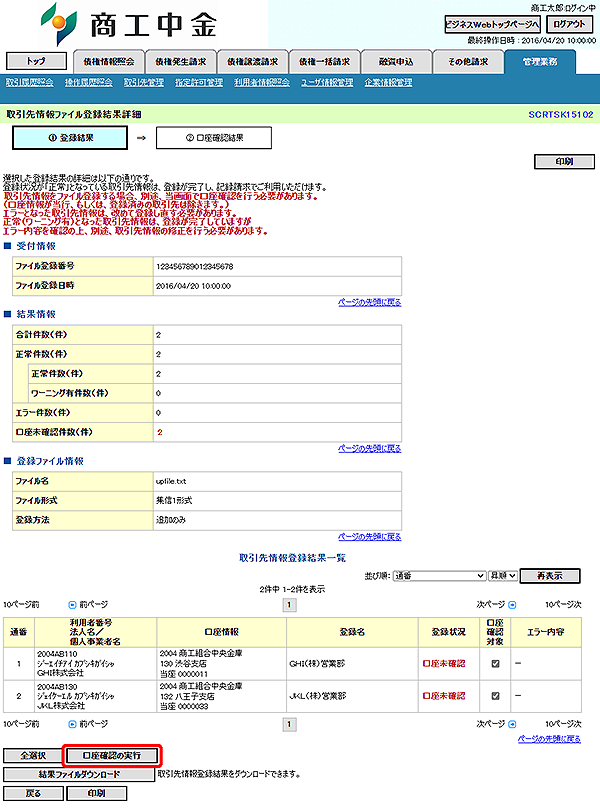The width and height of the screenshot is (600, 809).
Task: Toggle 口座確認対象 checkbox for GHI(株)営業部 row
Action: tap(495, 664)
